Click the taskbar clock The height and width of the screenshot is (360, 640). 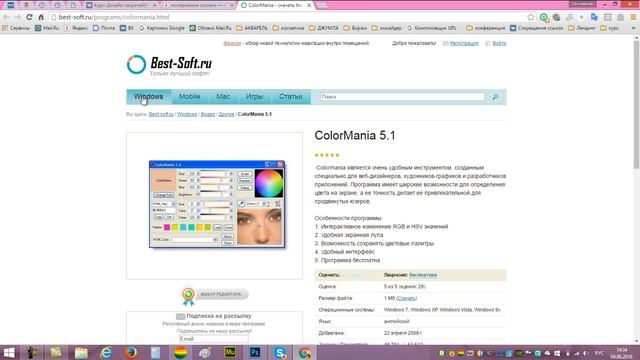[x=622, y=353]
